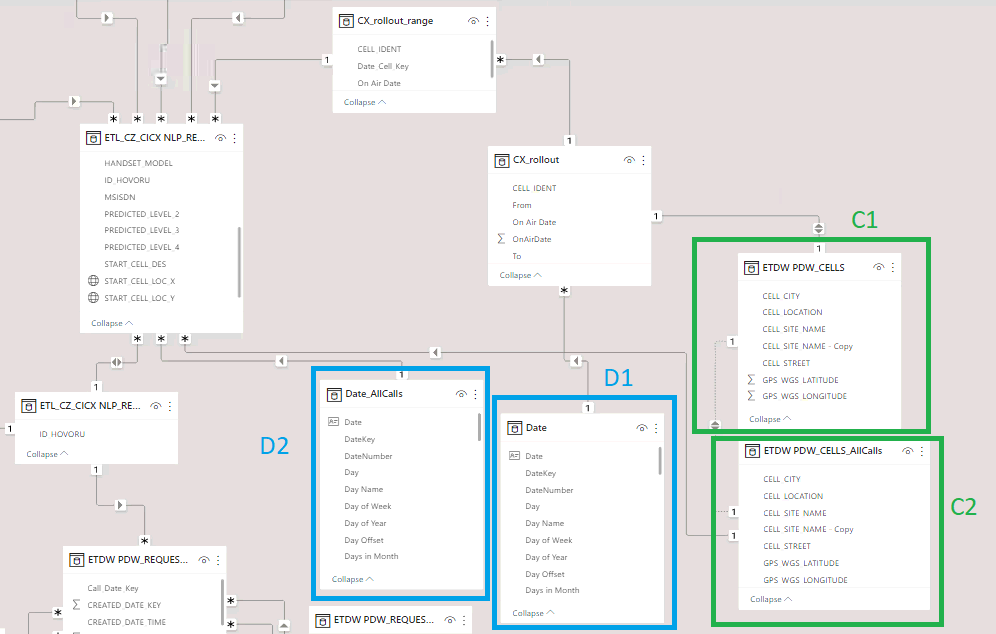996x634 pixels.
Task: Click the large ETL_CZ_CICX NLP_RE table scrollbar
Action: point(239,261)
